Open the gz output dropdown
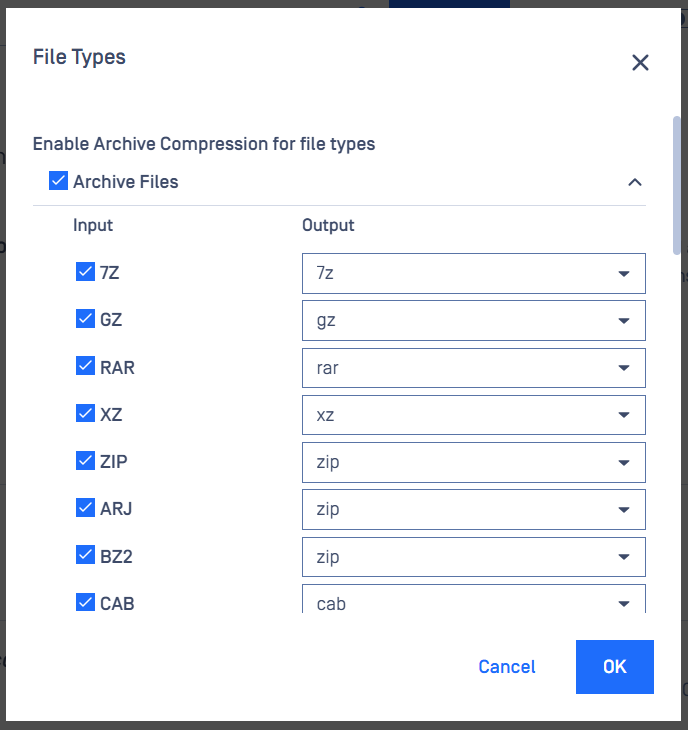The height and width of the screenshot is (730, 688). pyautogui.click(x=473, y=320)
